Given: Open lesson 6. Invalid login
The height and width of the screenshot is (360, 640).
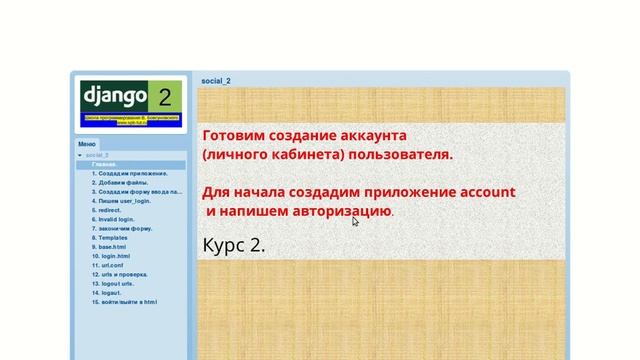Looking at the screenshot, I should [x=113, y=220].
